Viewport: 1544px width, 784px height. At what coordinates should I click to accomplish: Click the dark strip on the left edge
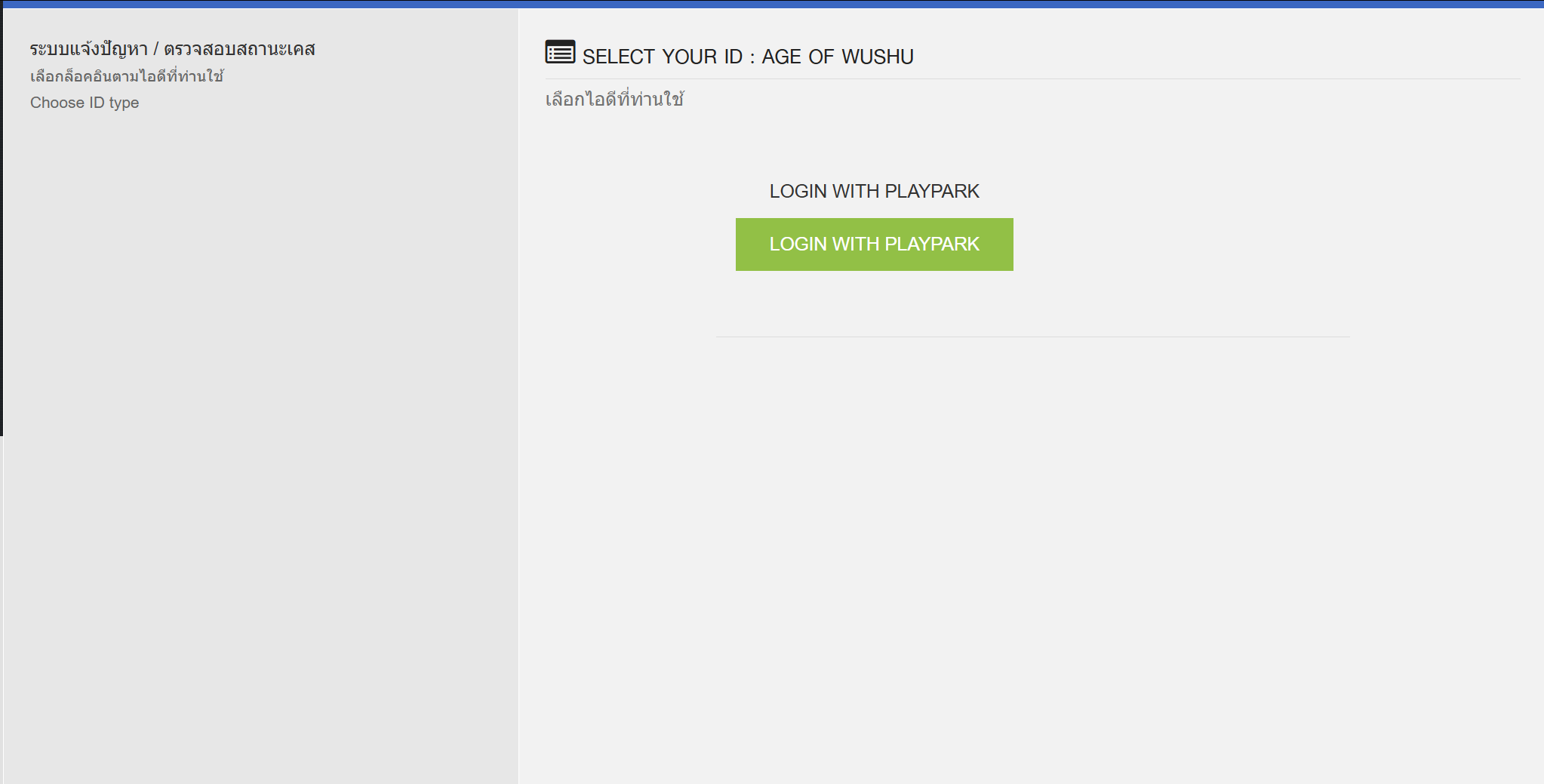click(2, 226)
